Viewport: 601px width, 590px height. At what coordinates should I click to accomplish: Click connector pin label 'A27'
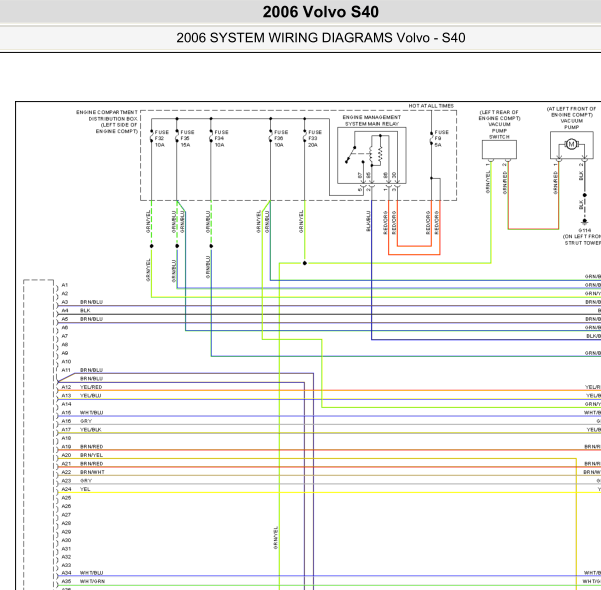pyautogui.click(x=66, y=515)
